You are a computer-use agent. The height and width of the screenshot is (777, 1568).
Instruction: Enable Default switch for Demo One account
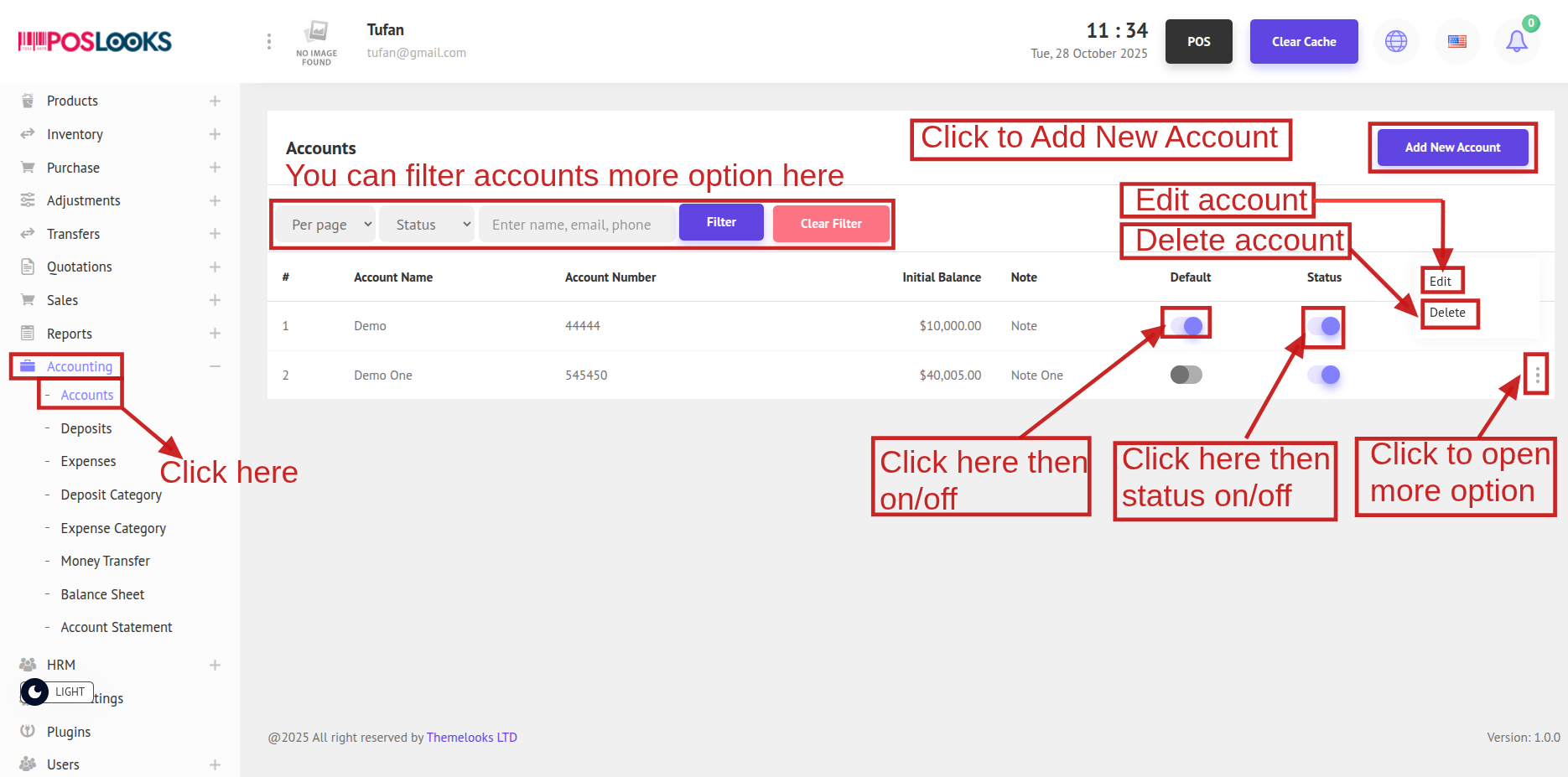1186,375
